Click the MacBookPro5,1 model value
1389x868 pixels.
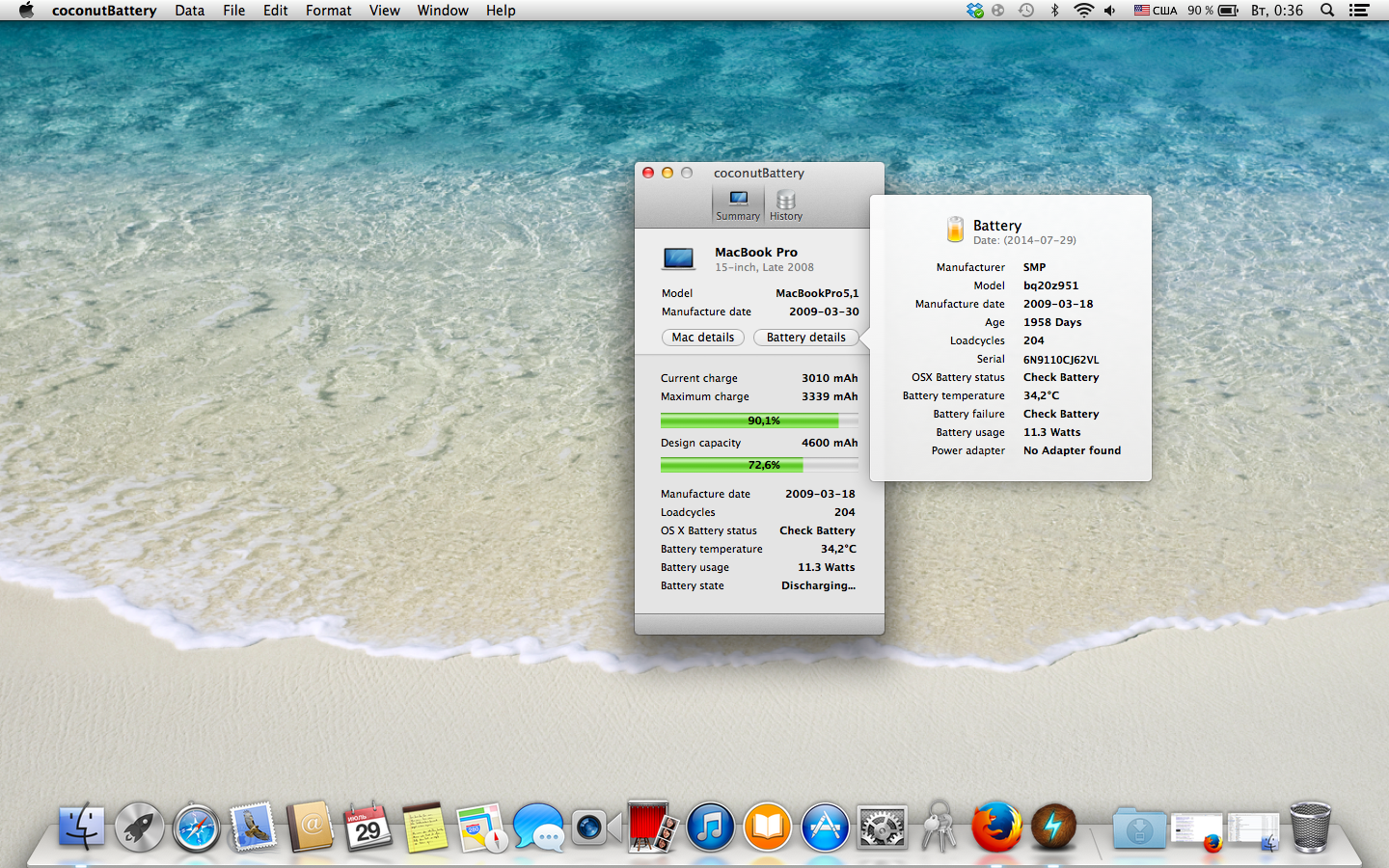(817, 293)
